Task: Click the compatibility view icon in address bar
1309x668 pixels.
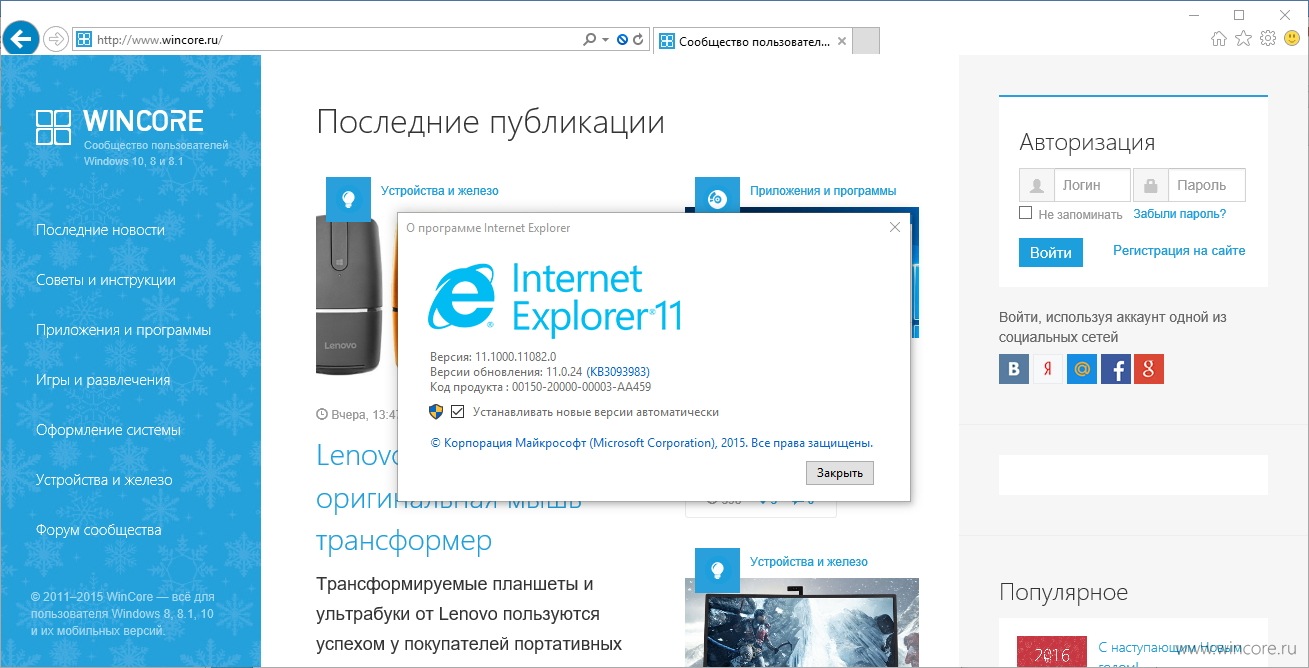Action: (622, 40)
